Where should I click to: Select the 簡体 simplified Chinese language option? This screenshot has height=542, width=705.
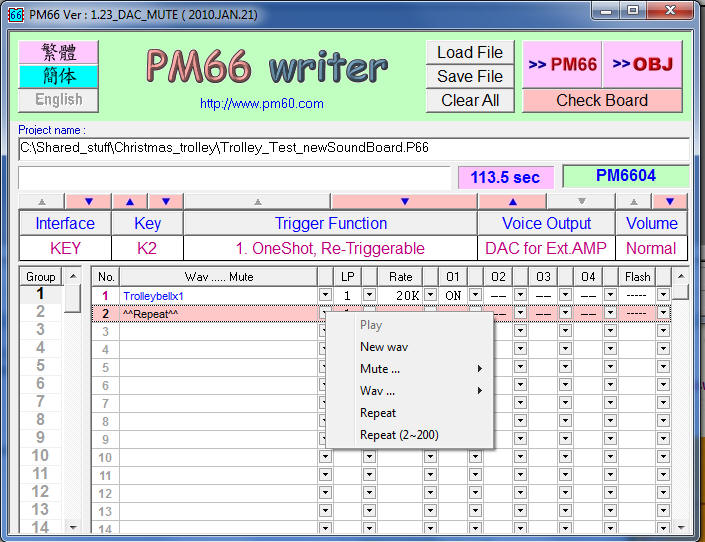click(x=58, y=76)
